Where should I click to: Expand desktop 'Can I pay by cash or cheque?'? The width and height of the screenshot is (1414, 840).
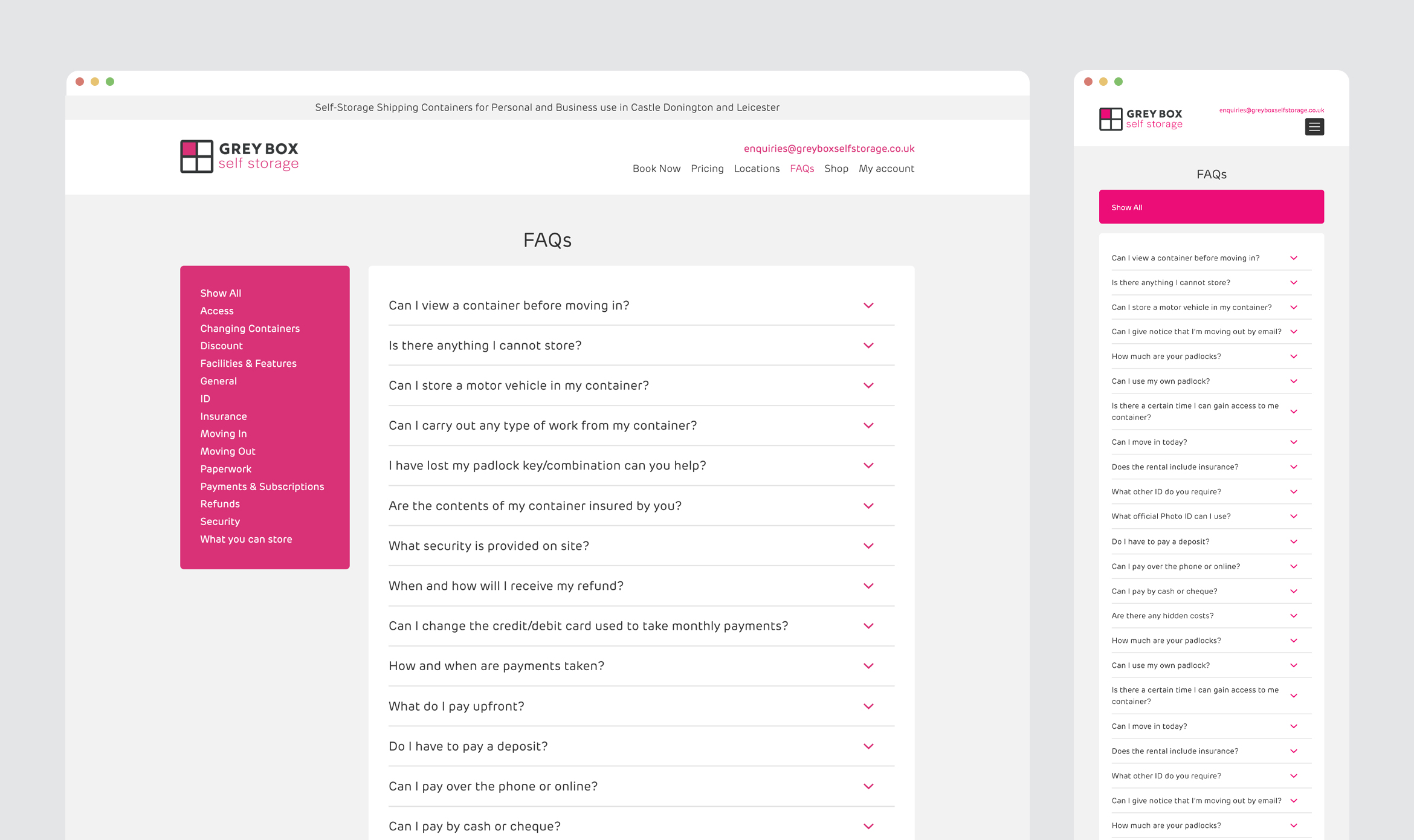[641, 826]
